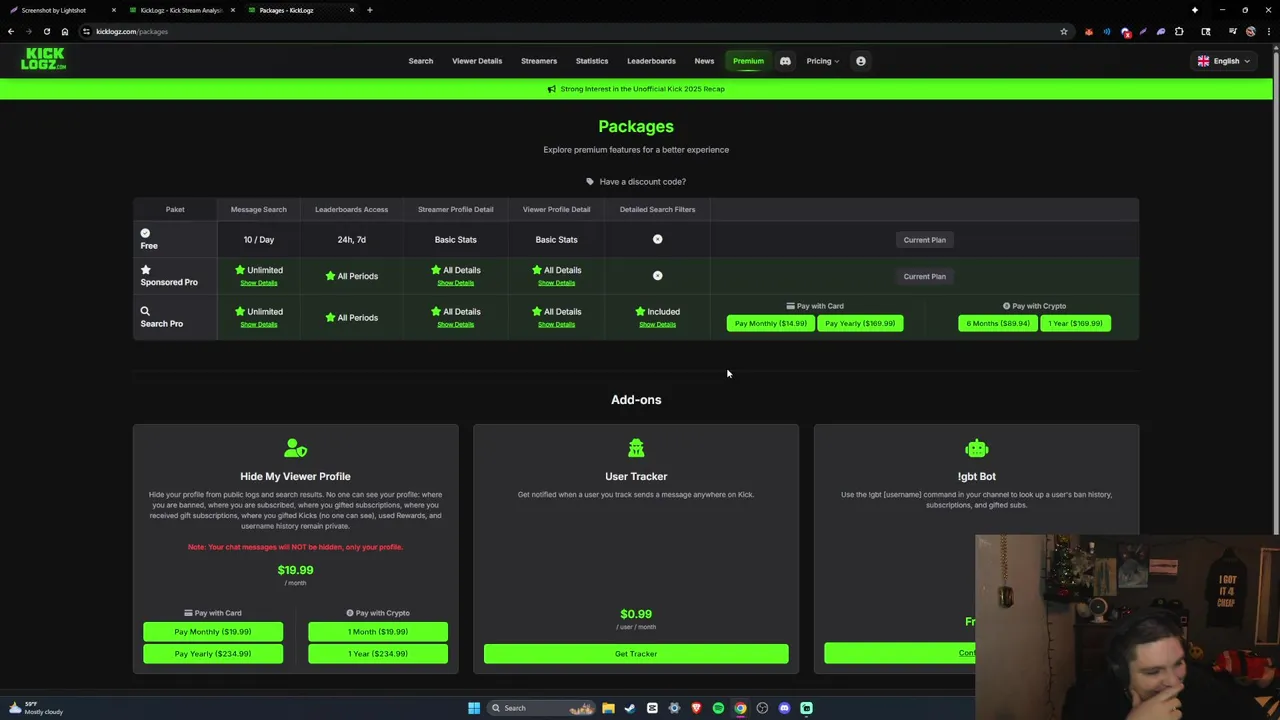Click Current Plan in the Sponsored Pro row
The height and width of the screenshot is (720, 1280).
point(924,276)
